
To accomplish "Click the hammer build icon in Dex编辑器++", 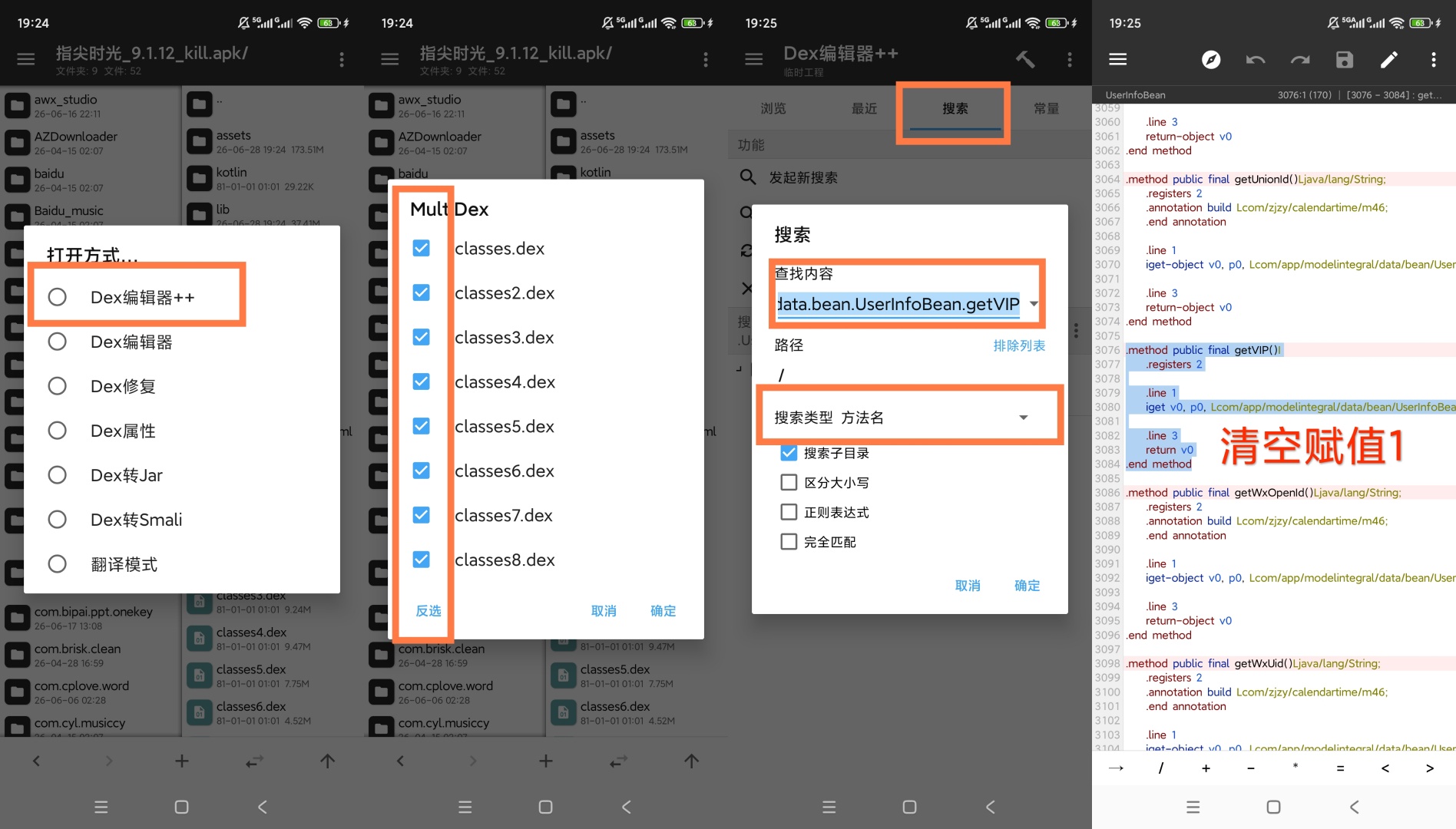I will 1025,59.
